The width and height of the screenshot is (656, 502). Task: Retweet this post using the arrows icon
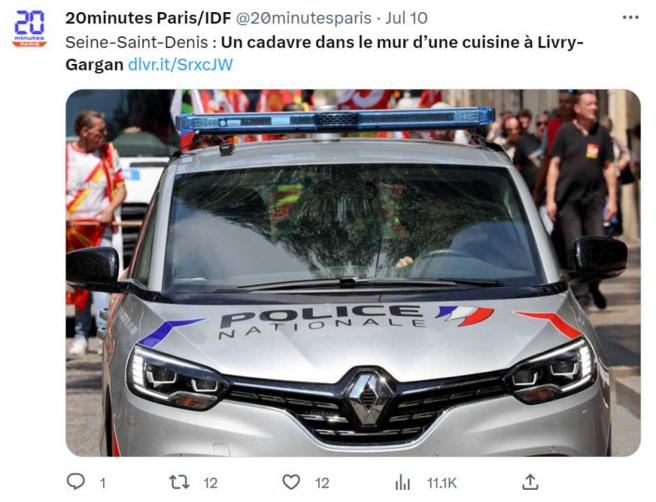click(179, 482)
